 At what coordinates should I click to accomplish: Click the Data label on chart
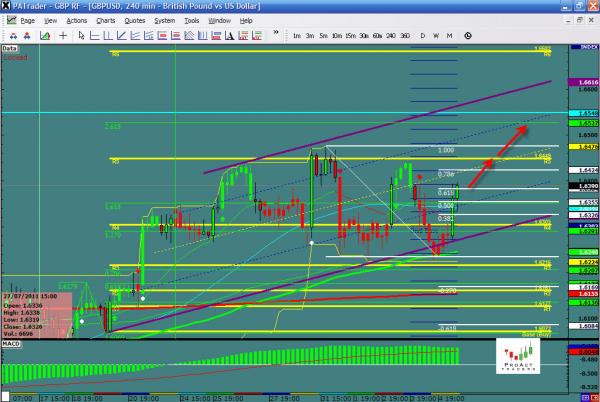pyautogui.click(x=9, y=47)
